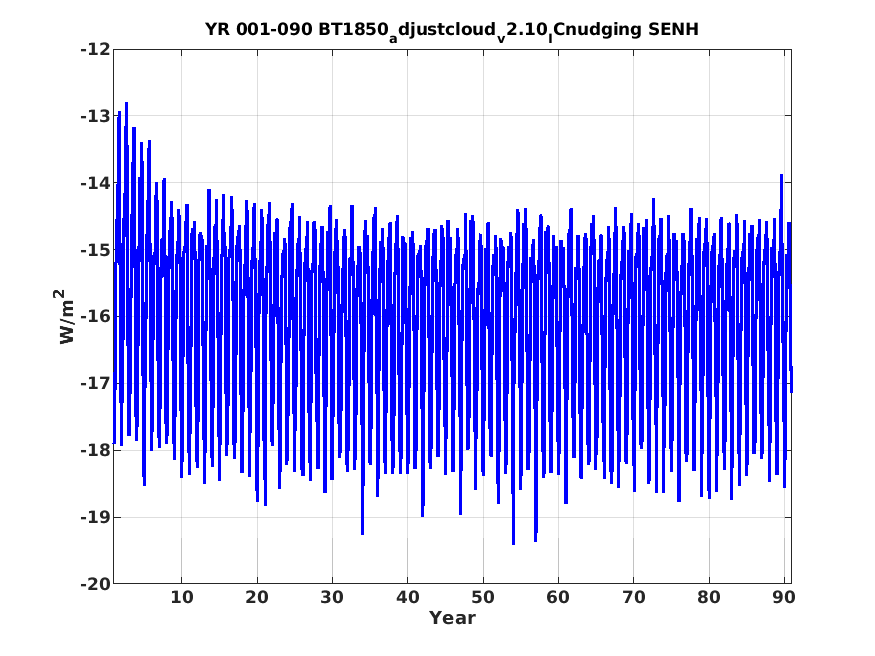Select the 'W/m²' y-axis label

(66, 316)
